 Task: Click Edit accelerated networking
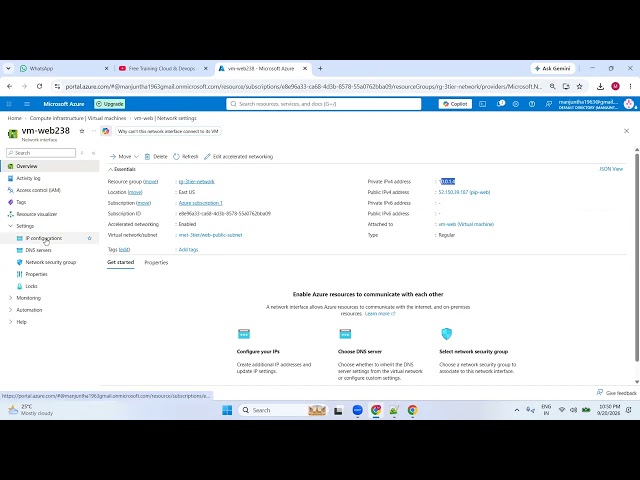pos(238,156)
